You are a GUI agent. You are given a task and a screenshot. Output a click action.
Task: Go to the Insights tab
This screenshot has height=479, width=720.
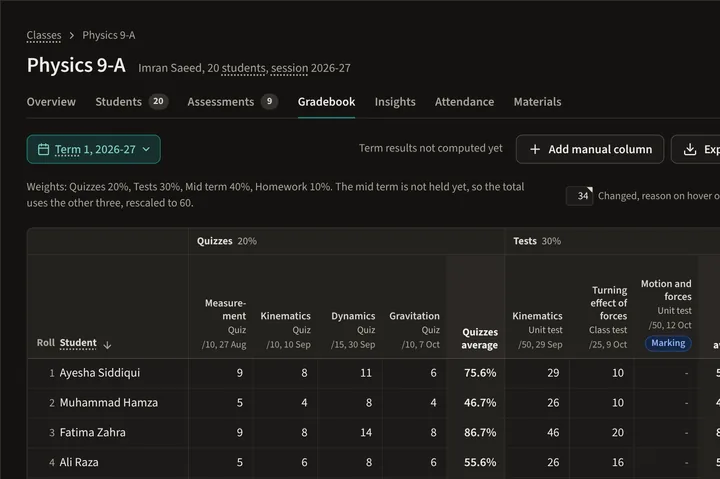395,102
